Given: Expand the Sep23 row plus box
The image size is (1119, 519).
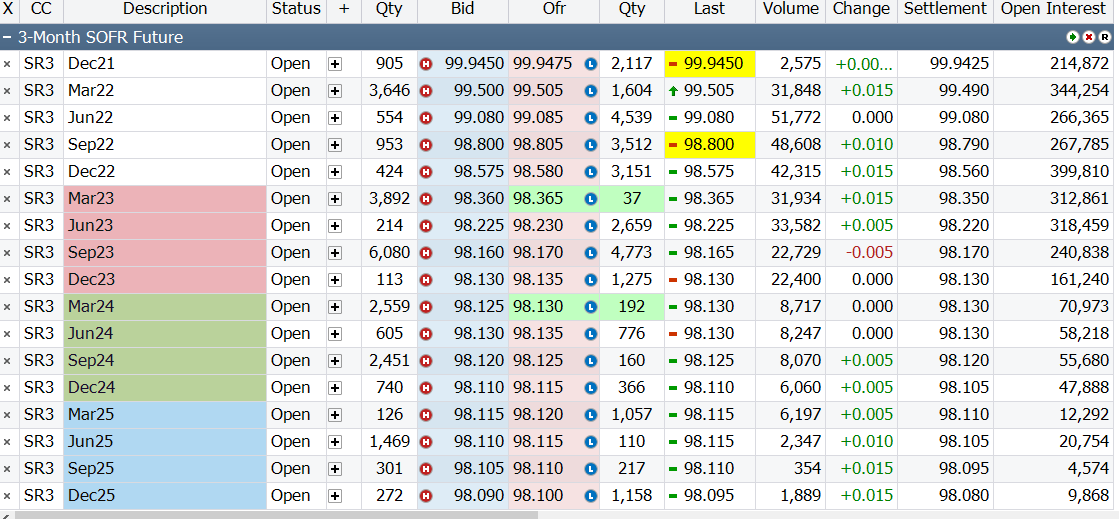Looking at the screenshot, I should [x=335, y=253].
